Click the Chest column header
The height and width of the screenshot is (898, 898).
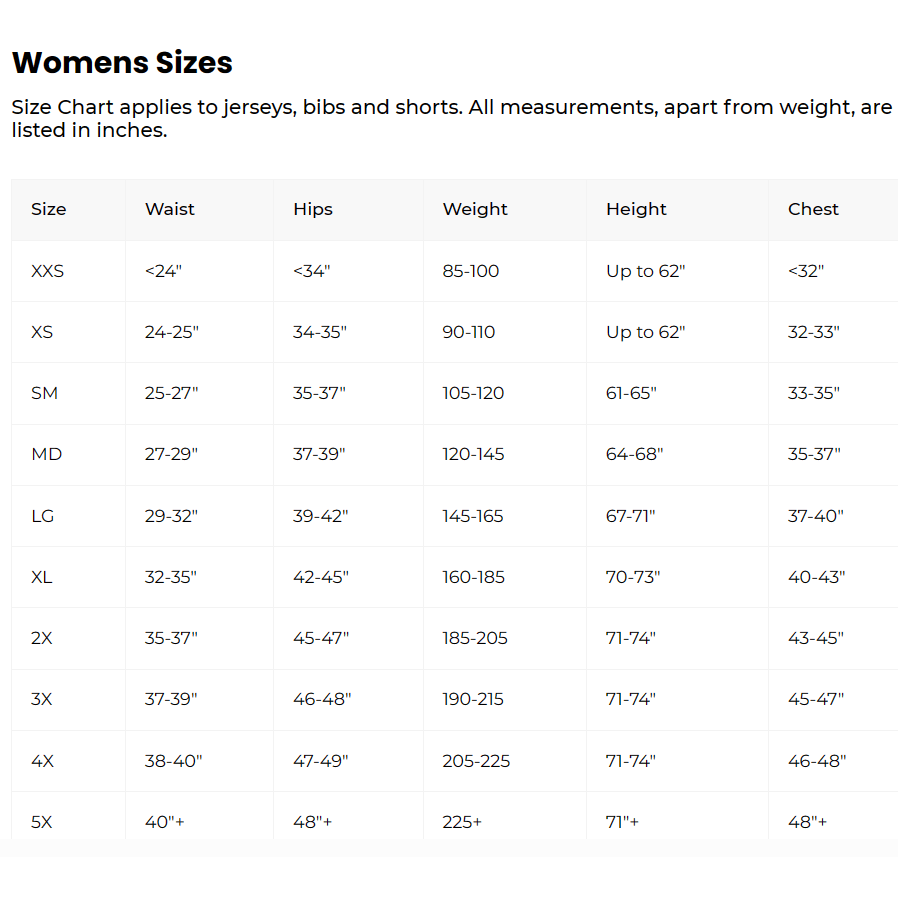click(813, 209)
